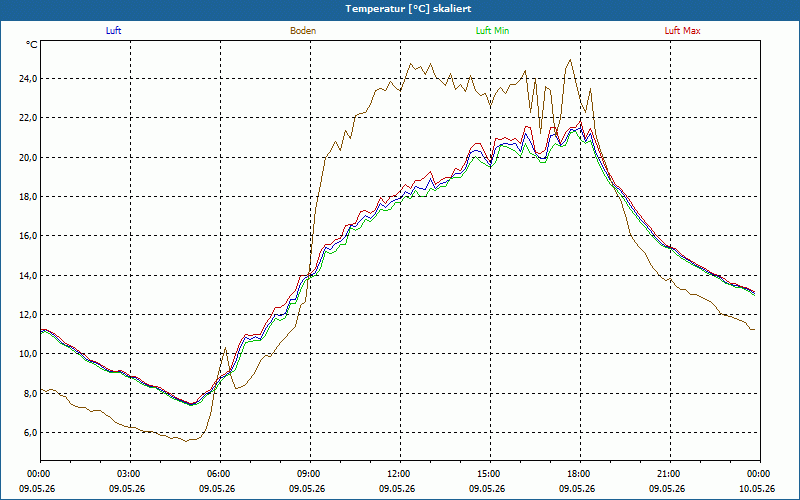
Task: Click the chart title Temperatur [°C] skaliert
Action: (408, 9)
